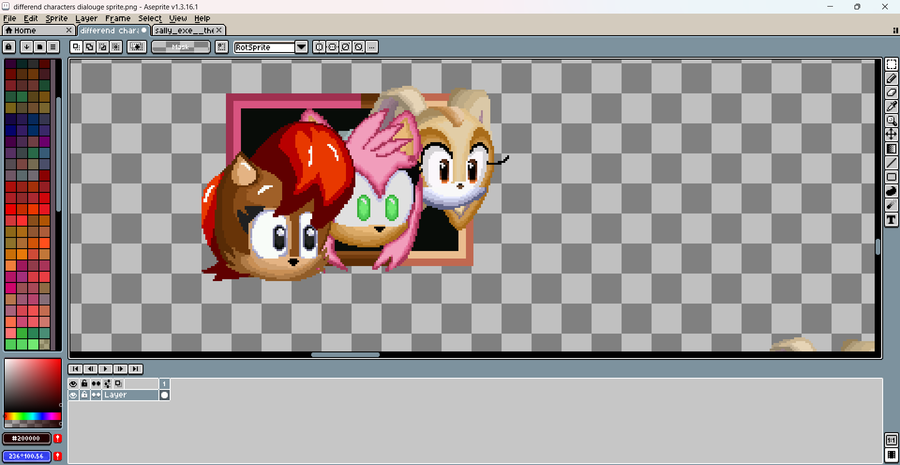Select the Gradient fill tool
The height and width of the screenshot is (465, 900).
[x=891, y=149]
